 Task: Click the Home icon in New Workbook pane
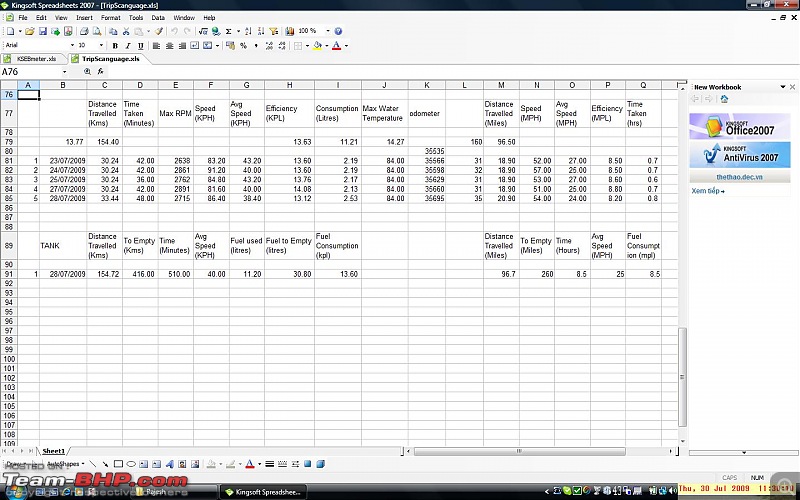point(724,99)
